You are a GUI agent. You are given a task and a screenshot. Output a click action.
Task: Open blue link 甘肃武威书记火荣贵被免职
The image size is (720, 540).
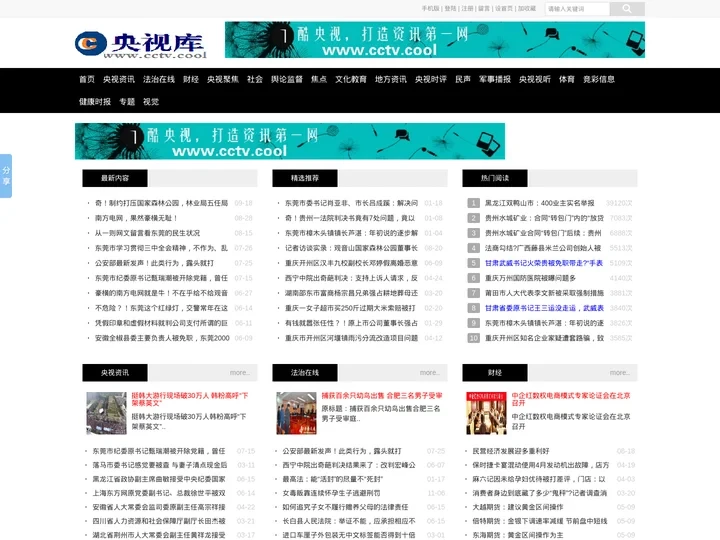pos(544,263)
